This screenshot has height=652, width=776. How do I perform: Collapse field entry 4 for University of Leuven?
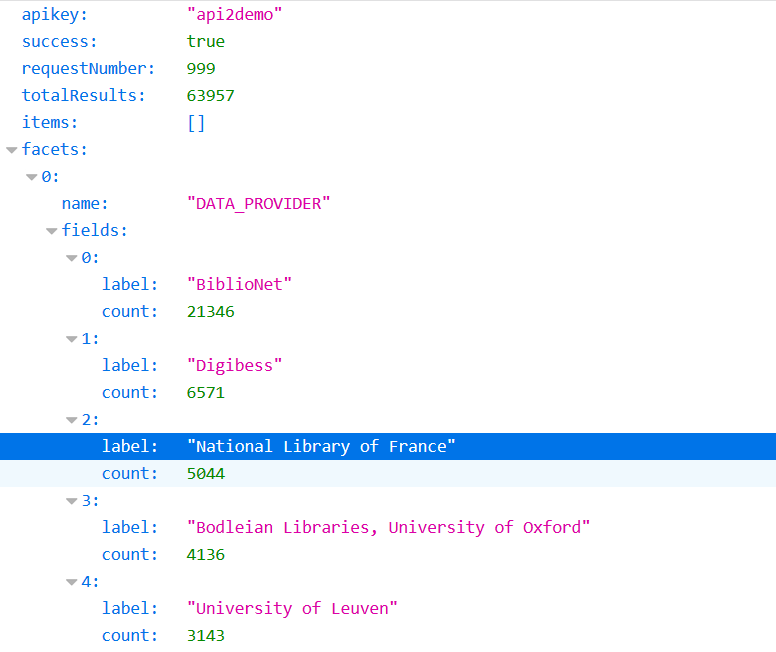(71, 582)
